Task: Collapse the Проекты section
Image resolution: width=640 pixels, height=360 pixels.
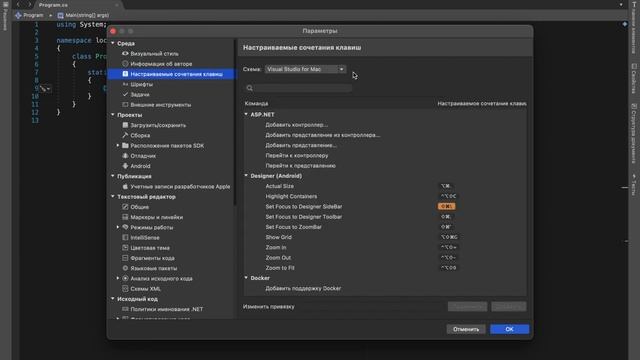Action: tap(113, 115)
